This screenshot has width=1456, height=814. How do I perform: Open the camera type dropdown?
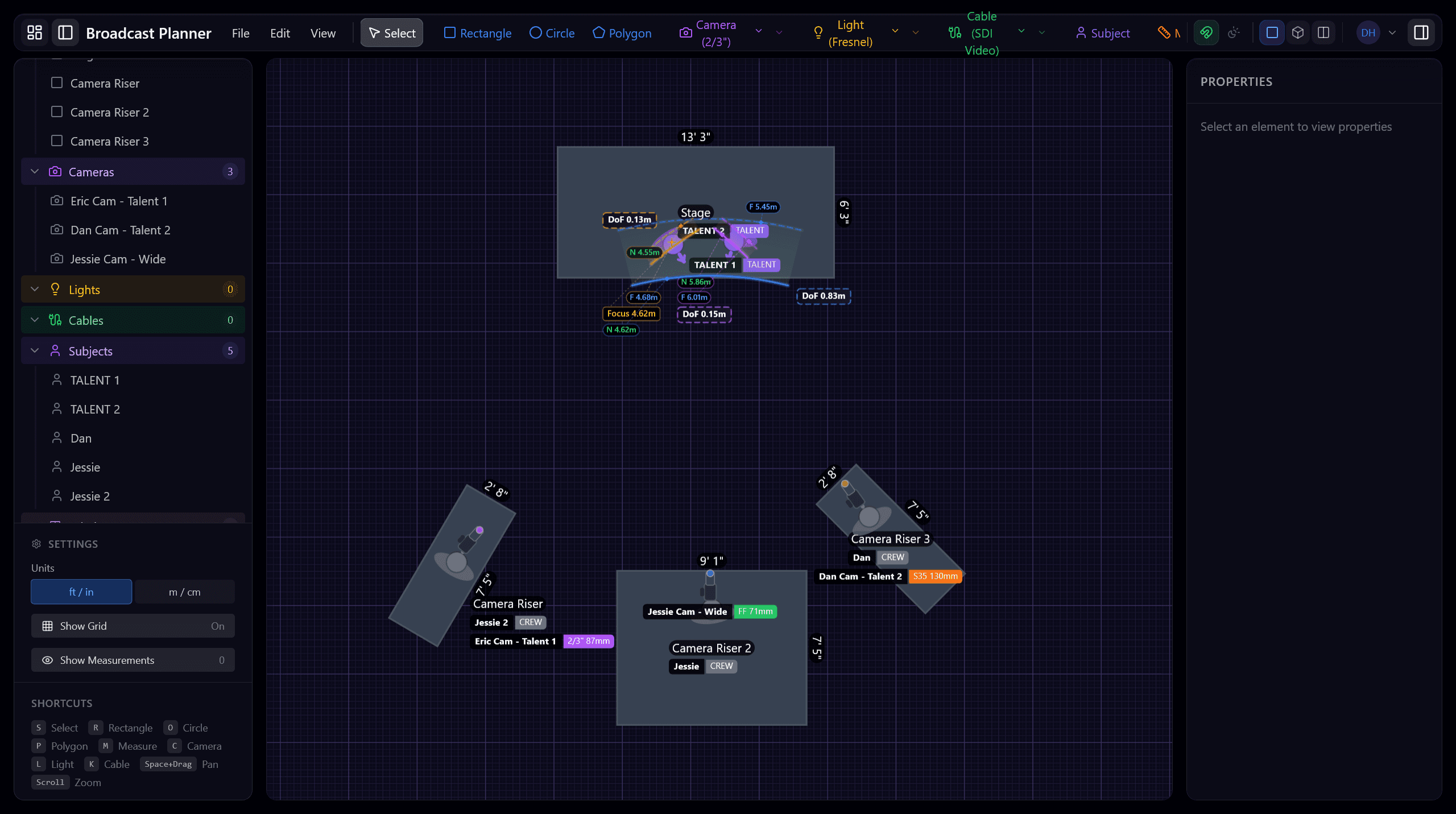tap(758, 32)
